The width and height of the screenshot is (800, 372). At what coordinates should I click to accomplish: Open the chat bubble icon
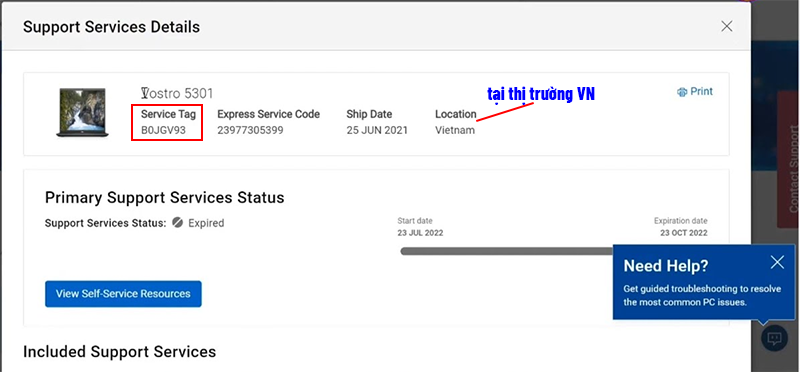coord(774,338)
